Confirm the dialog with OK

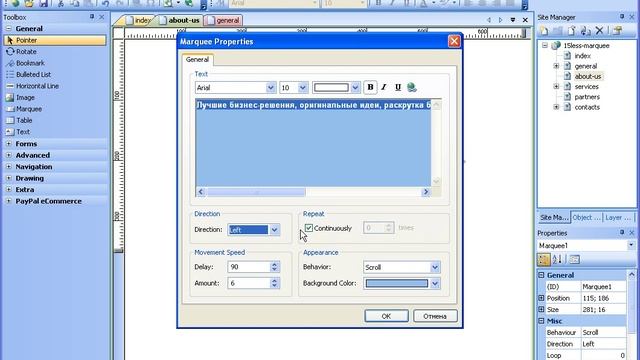click(386, 316)
